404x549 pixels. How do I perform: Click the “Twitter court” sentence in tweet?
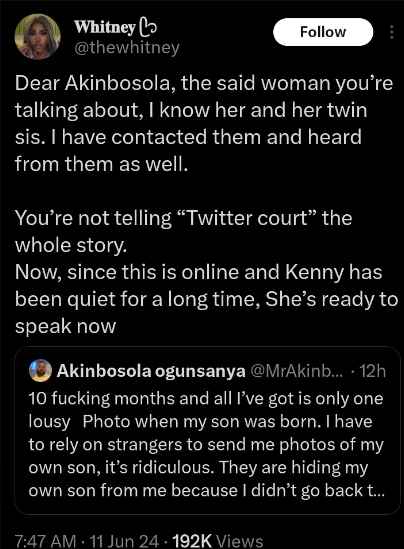183,231
